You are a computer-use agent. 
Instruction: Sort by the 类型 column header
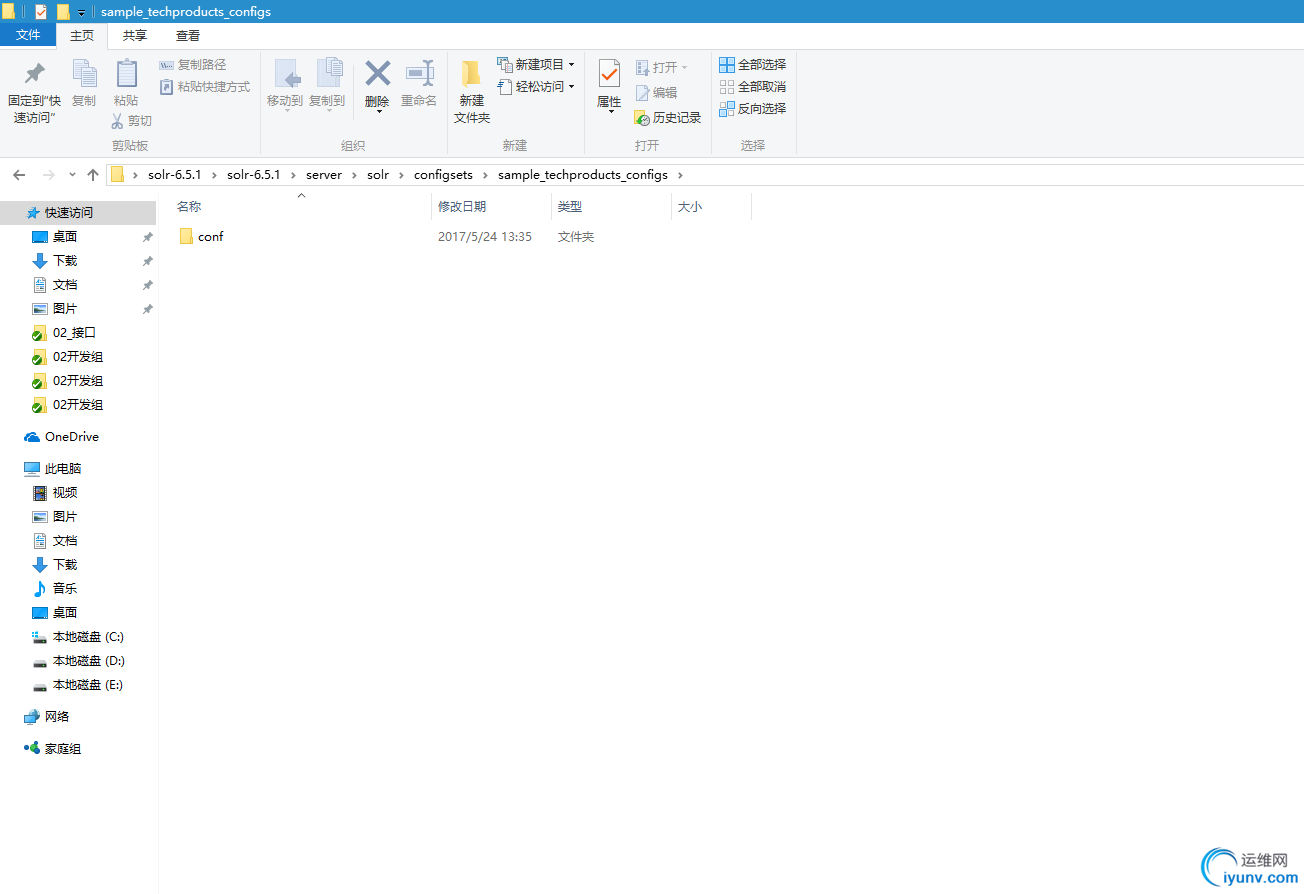570,207
